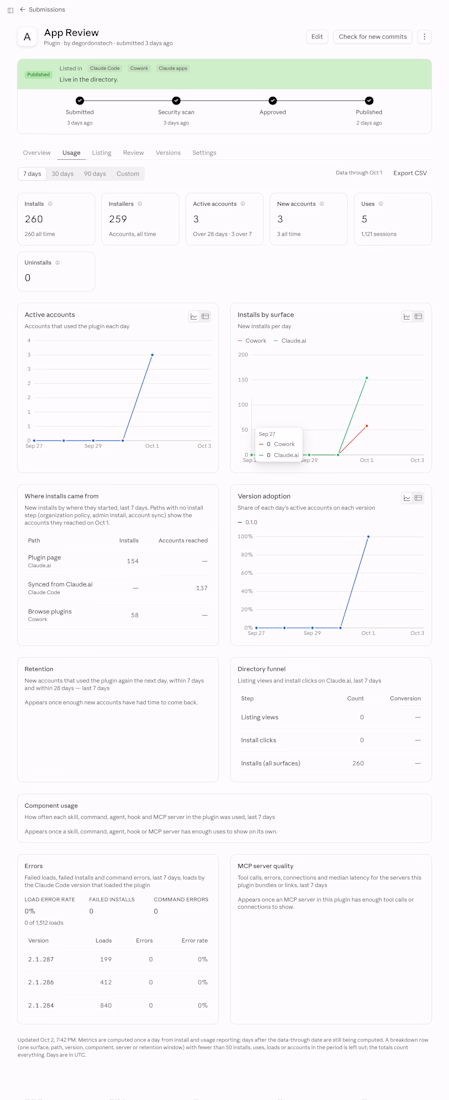This screenshot has height=1100, width=449.
Task: Select the 7 days range
Action: click(x=32, y=173)
